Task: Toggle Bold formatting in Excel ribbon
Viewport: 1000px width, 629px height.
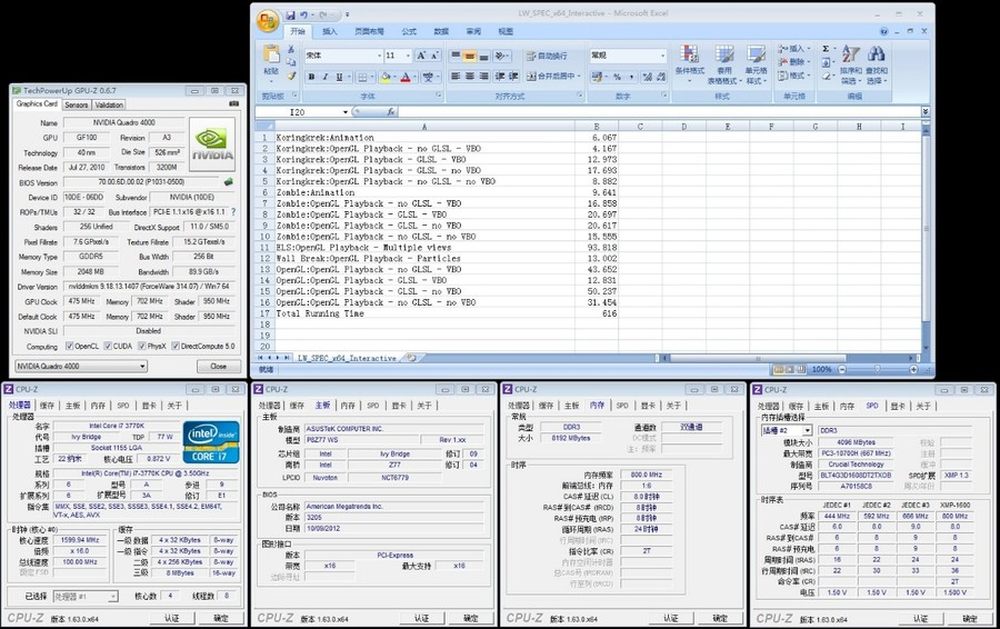Action: pos(311,77)
